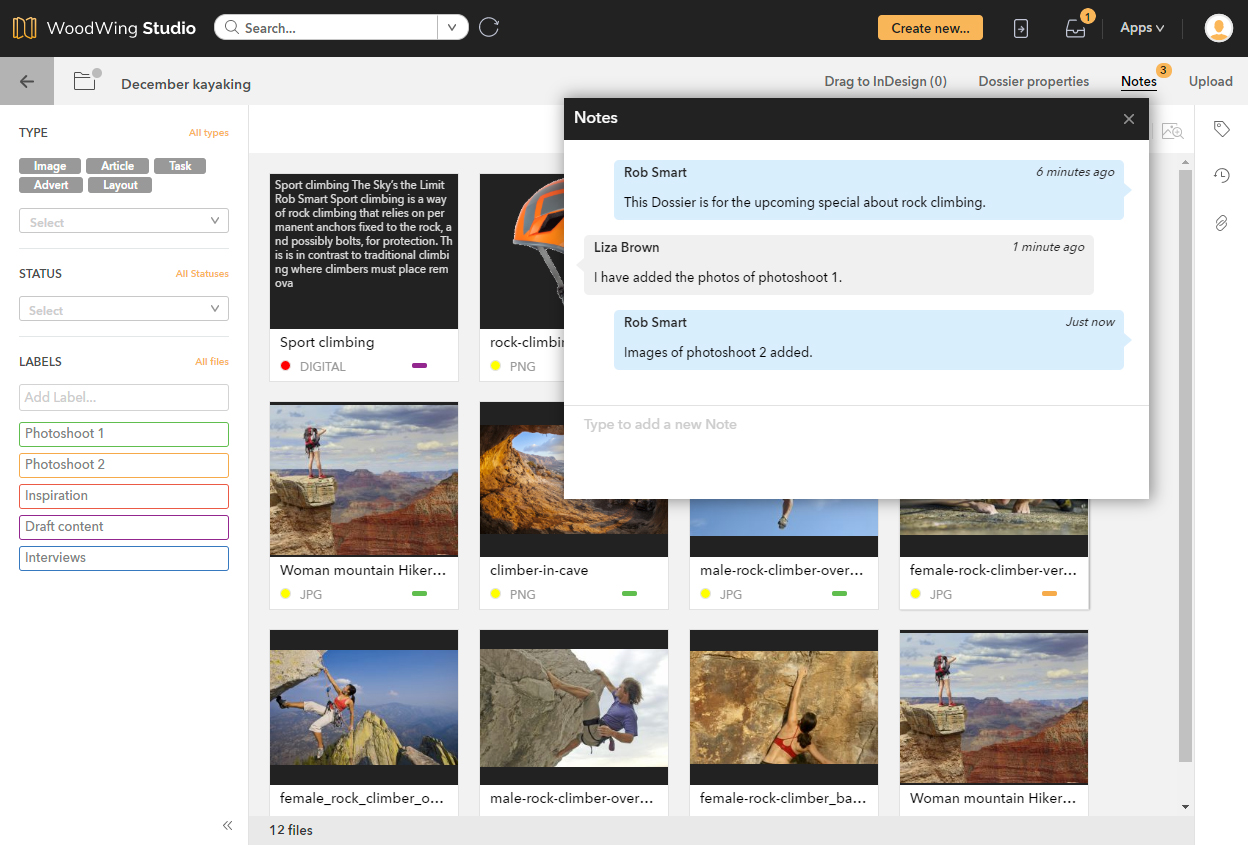The height and width of the screenshot is (845, 1248).
Task: Toggle the Photoshoot 1 label filter
Action: 124,434
